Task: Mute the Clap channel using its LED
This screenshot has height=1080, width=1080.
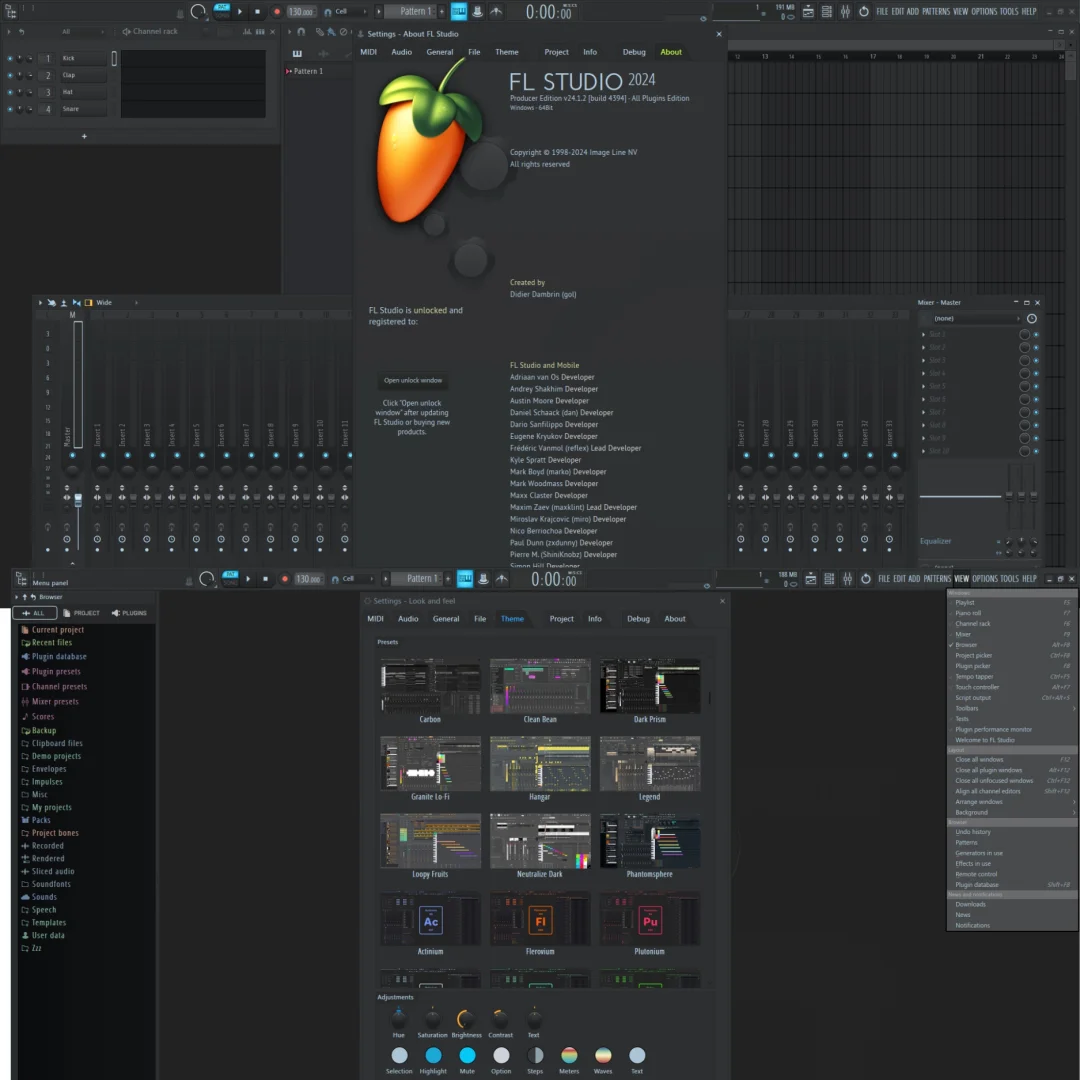Action: [10, 75]
